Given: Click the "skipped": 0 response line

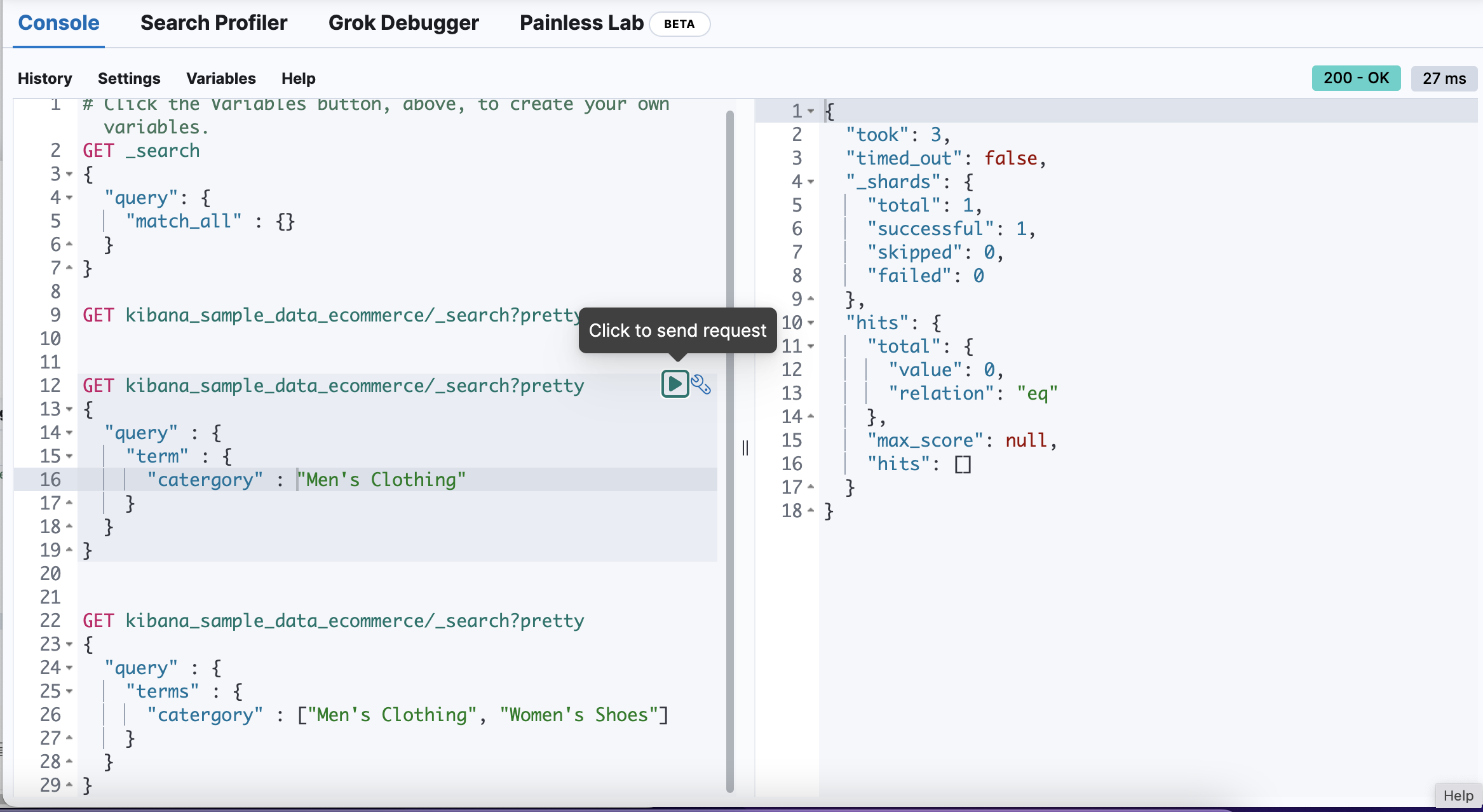Looking at the screenshot, I should pos(935,252).
